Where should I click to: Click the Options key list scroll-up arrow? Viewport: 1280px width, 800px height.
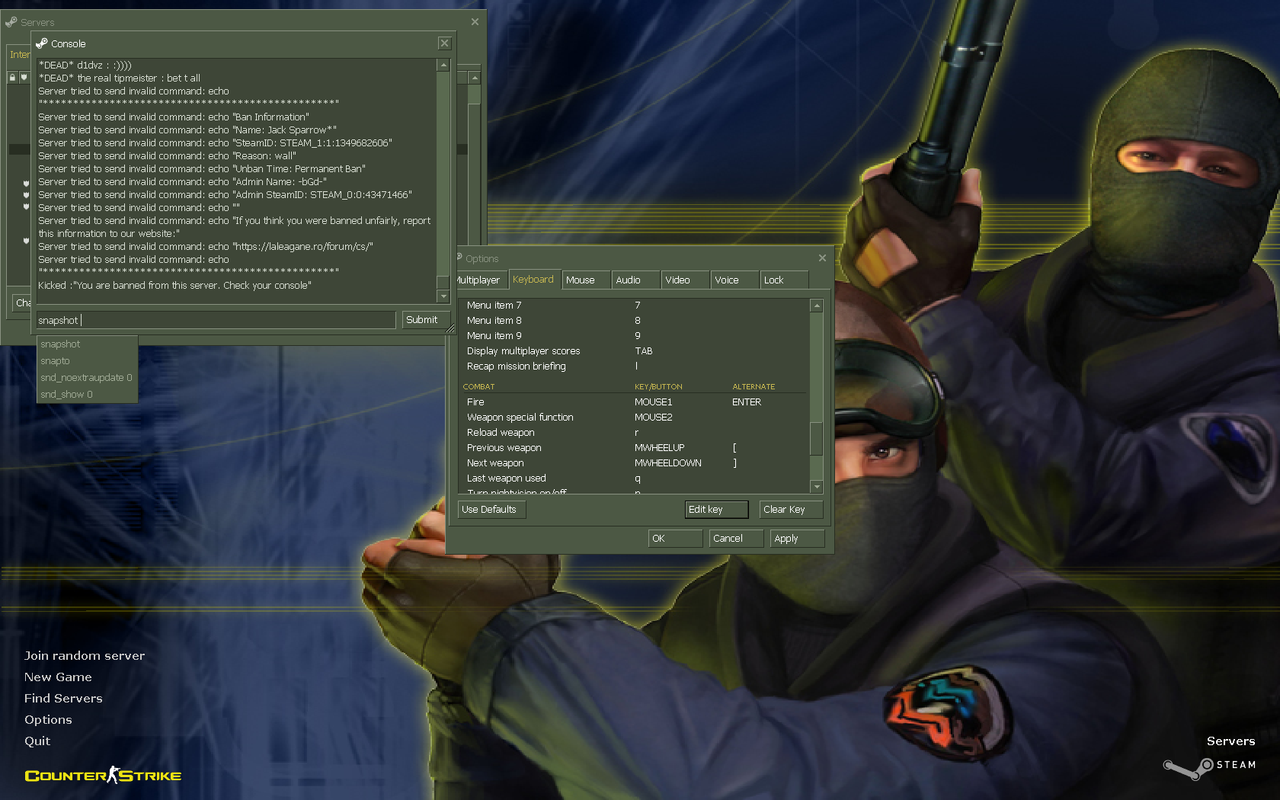(816, 306)
